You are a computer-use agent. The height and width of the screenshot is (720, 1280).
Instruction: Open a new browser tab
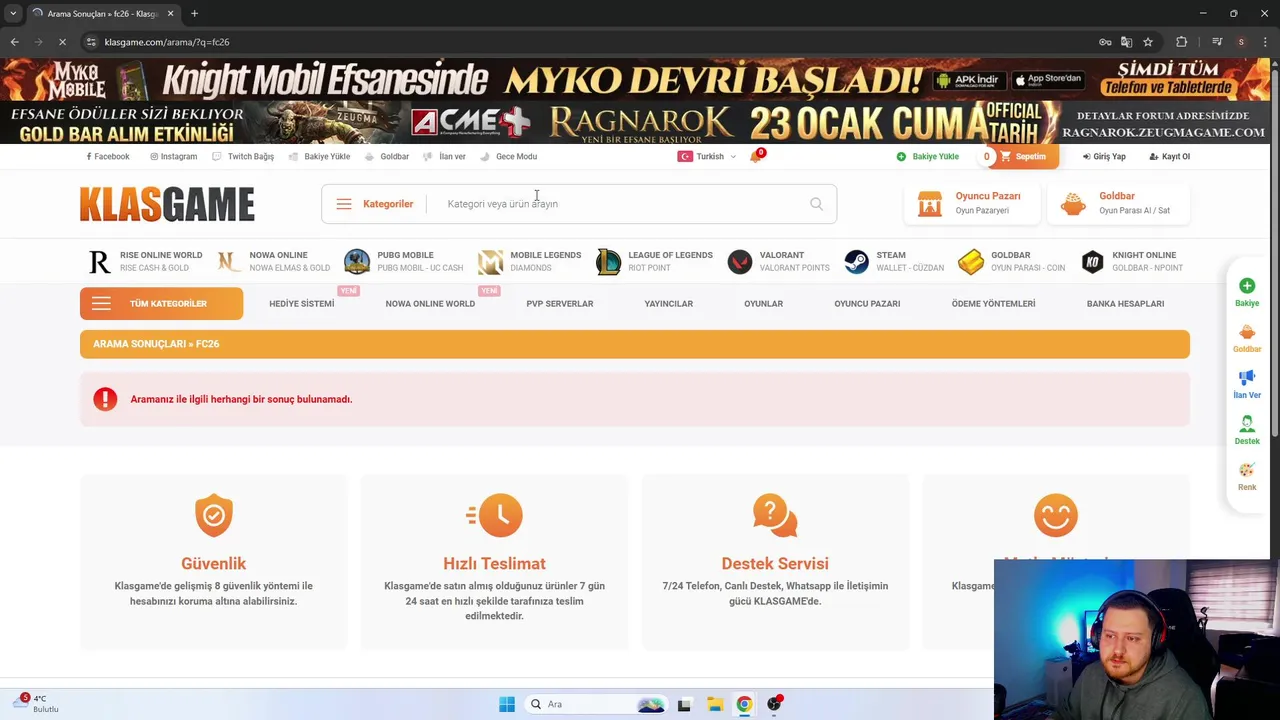[x=194, y=13]
